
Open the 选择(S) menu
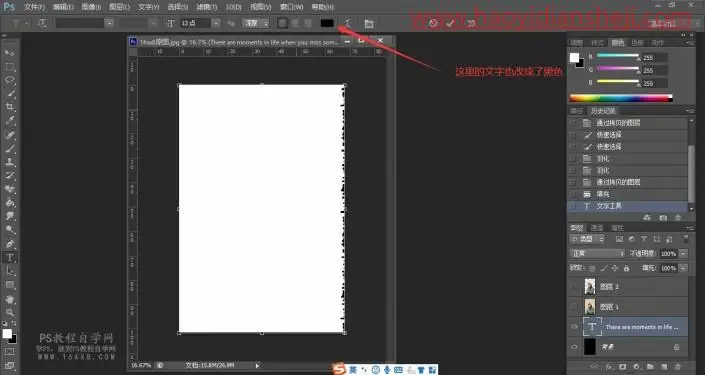pyautogui.click(x=178, y=7)
